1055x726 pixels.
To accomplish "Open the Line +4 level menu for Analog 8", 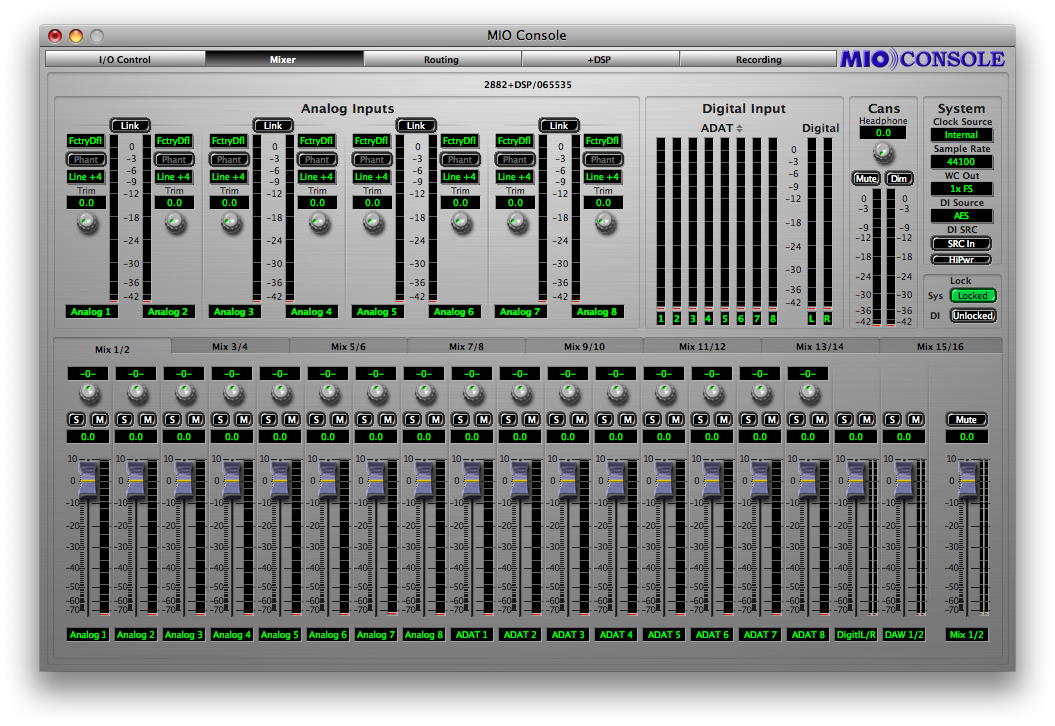I will (603, 177).
